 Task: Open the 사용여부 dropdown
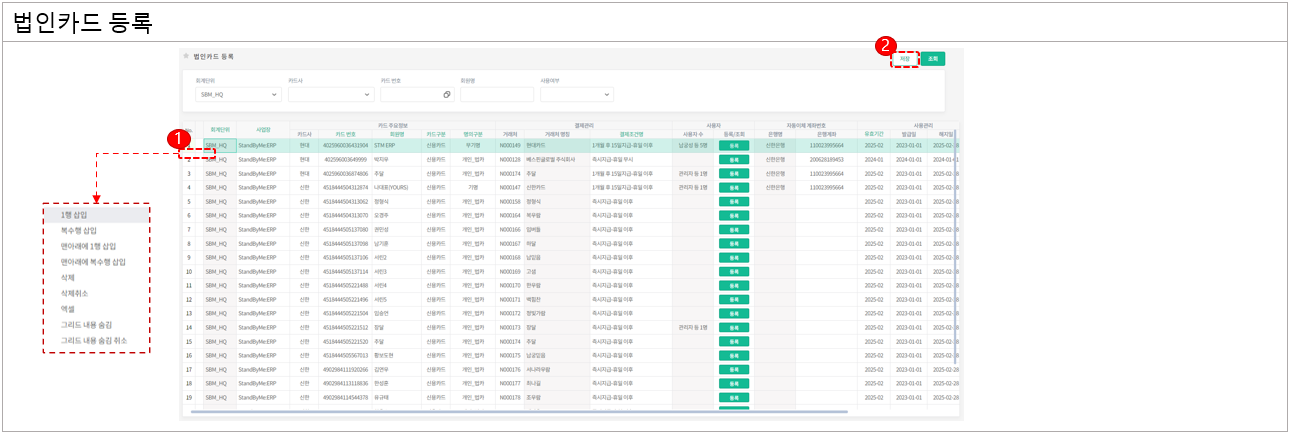pyautogui.click(x=576, y=94)
